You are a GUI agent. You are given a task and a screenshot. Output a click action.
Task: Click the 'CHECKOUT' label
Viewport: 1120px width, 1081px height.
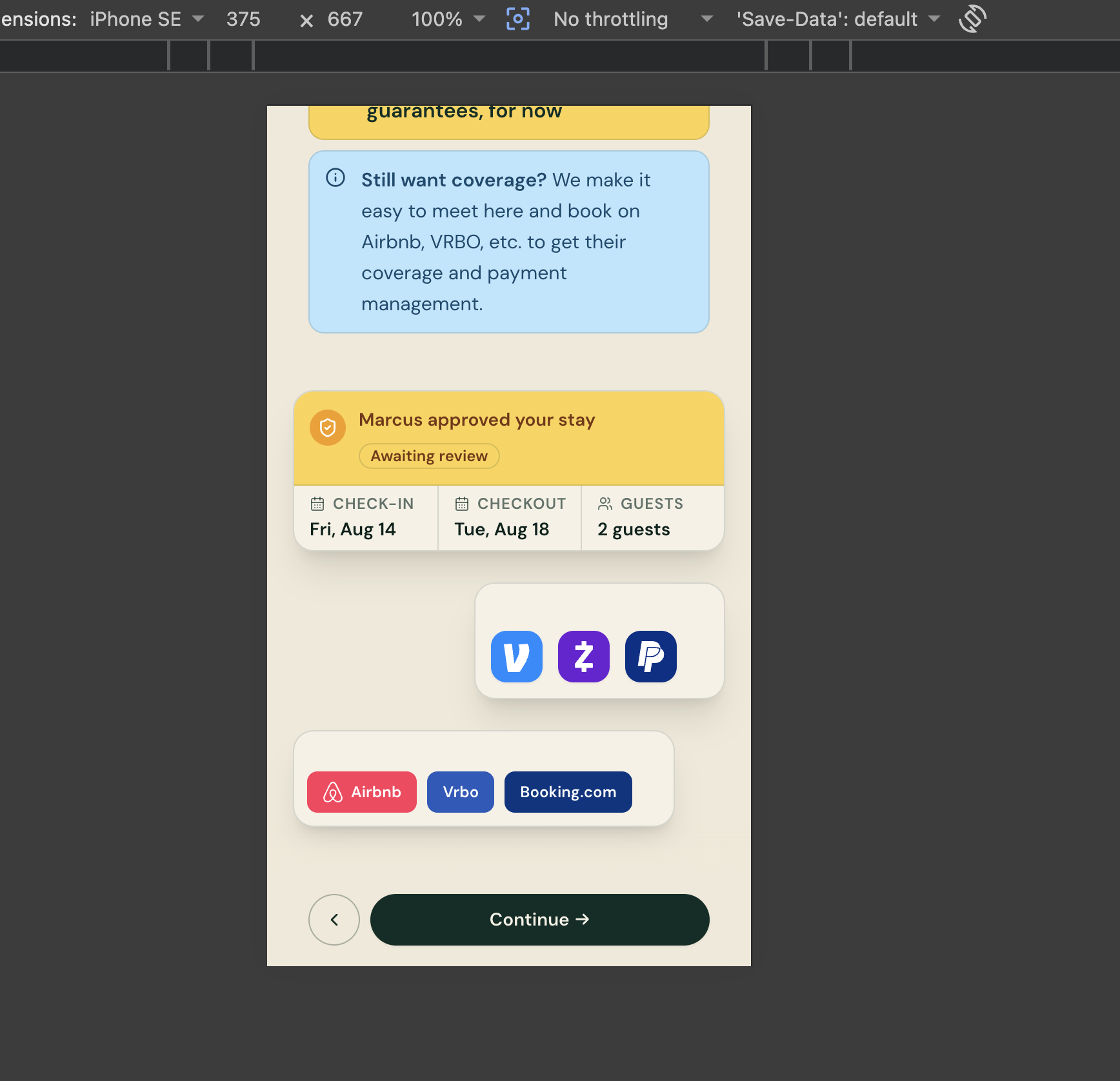522,504
